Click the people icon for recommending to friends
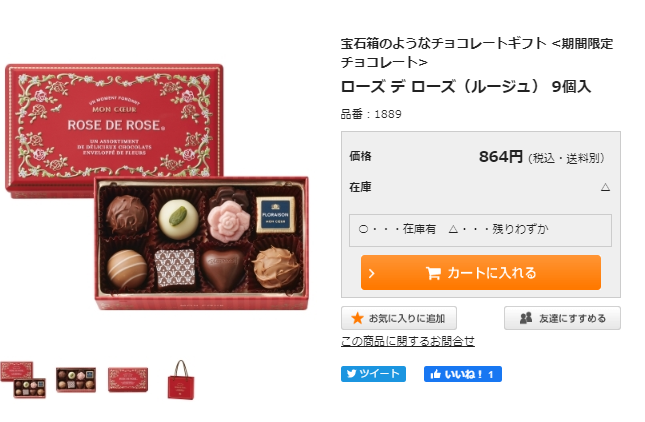645x422 pixels. [526, 318]
